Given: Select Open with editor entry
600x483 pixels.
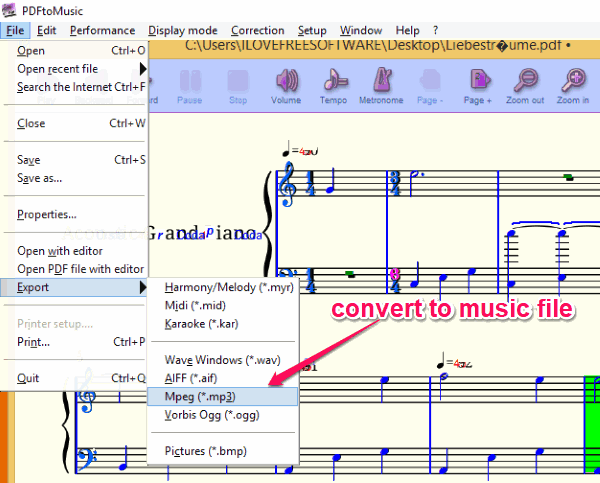Looking at the screenshot, I should (75, 251).
